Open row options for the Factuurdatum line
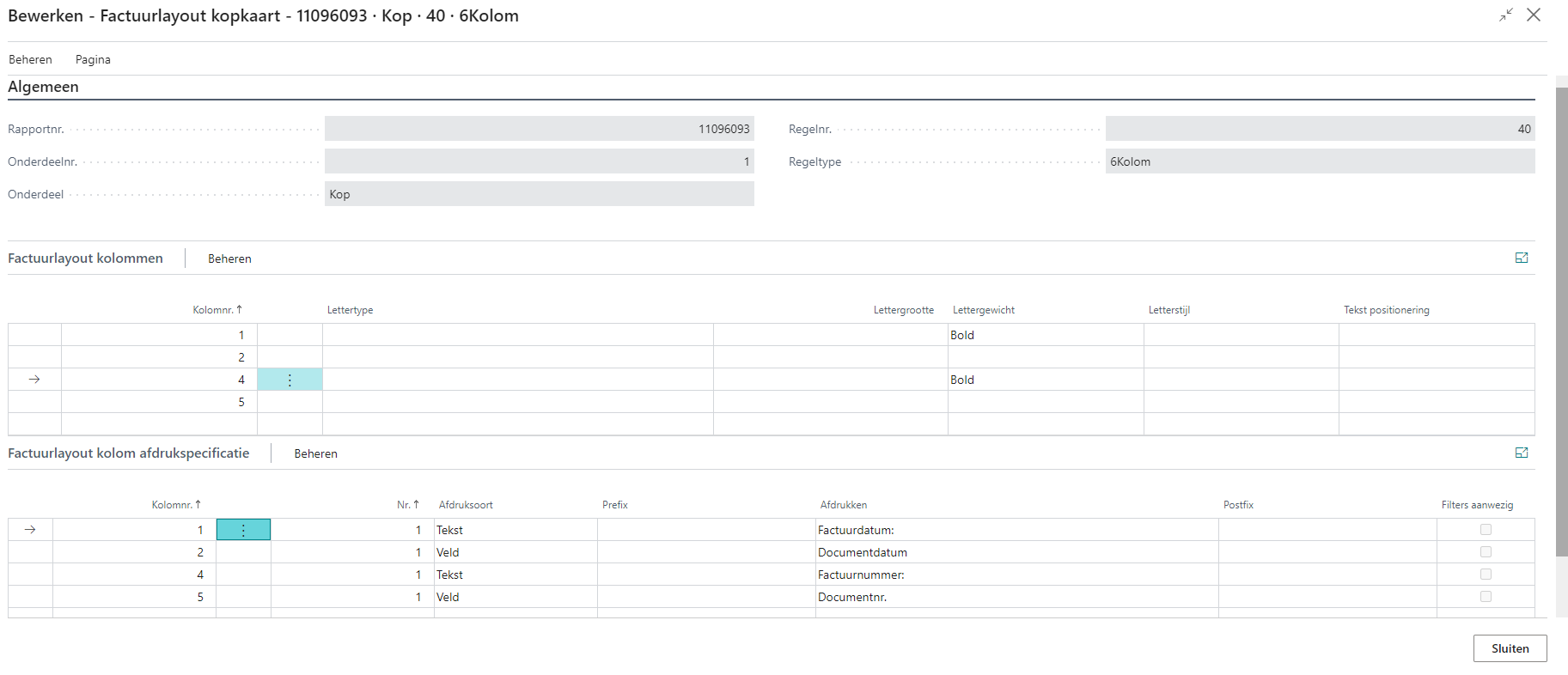 (x=243, y=530)
